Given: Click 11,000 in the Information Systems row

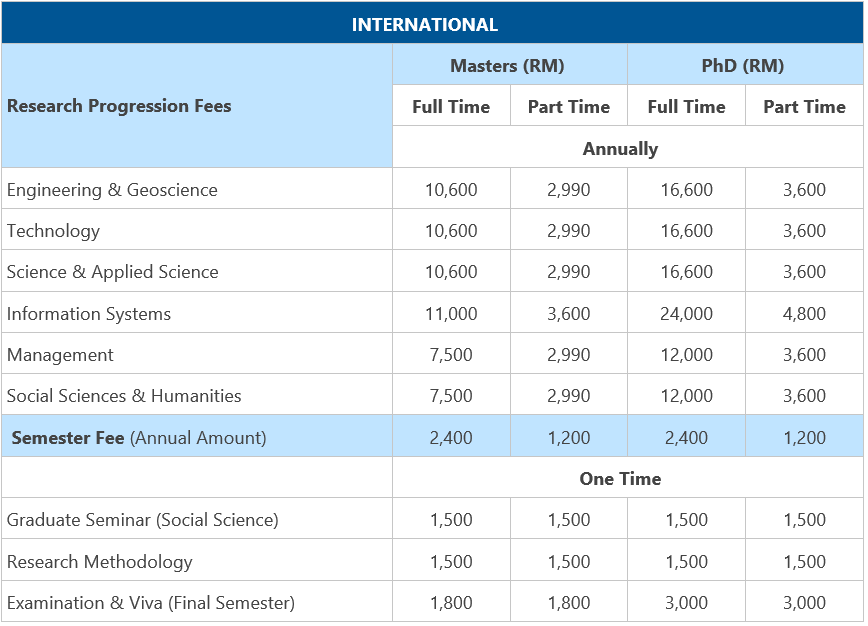Looking at the screenshot, I should pyautogui.click(x=451, y=314).
